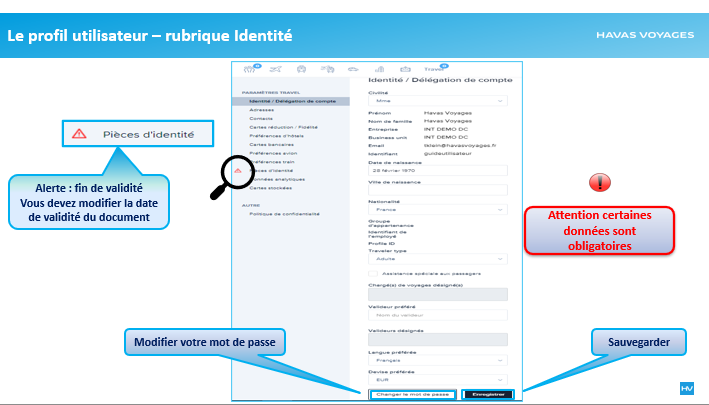Click the red exclamation mark alert icon
Screen dimensions: 709x405
(599, 182)
